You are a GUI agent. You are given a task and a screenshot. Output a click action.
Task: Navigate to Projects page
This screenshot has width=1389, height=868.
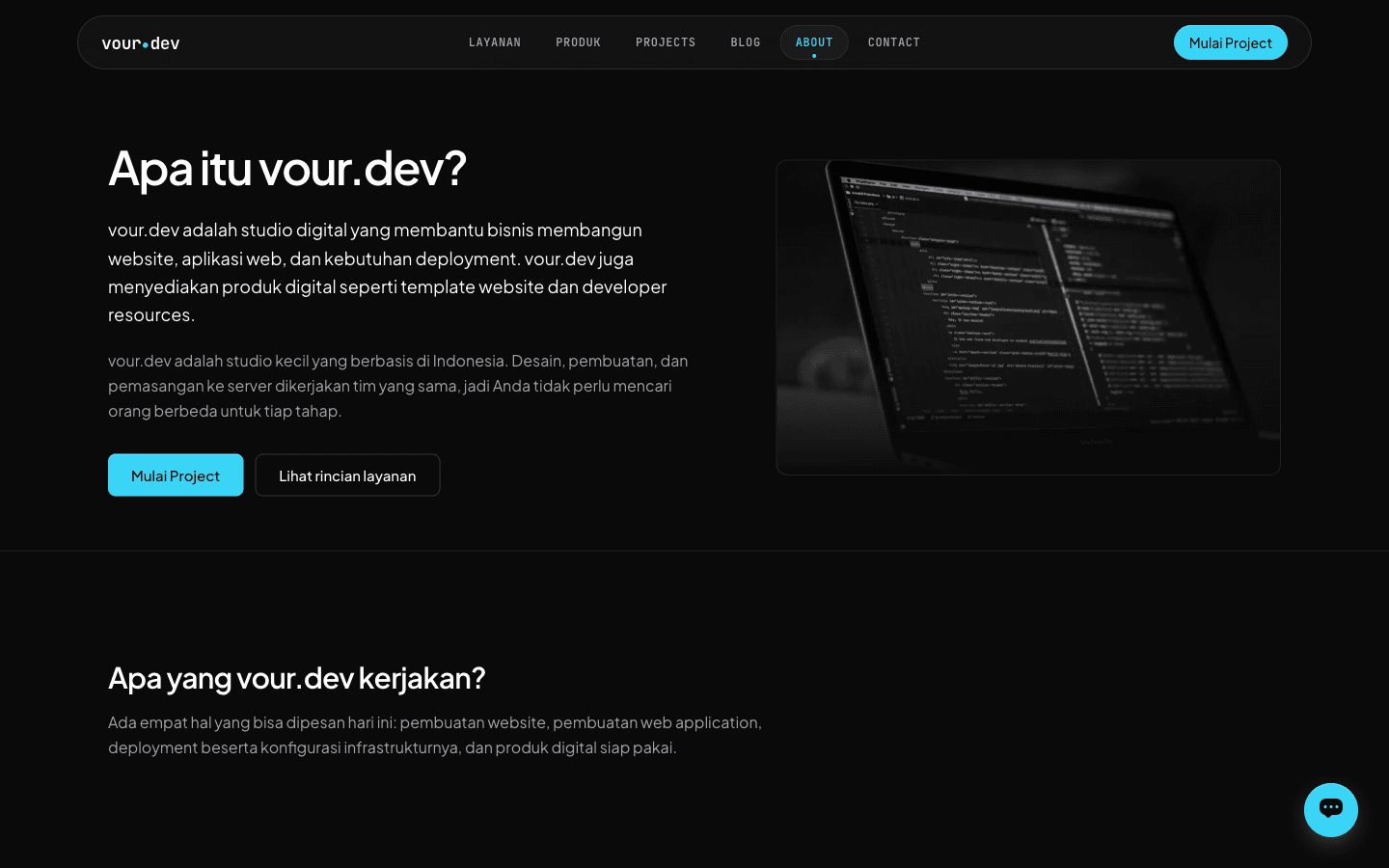pyautogui.click(x=666, y=42)
